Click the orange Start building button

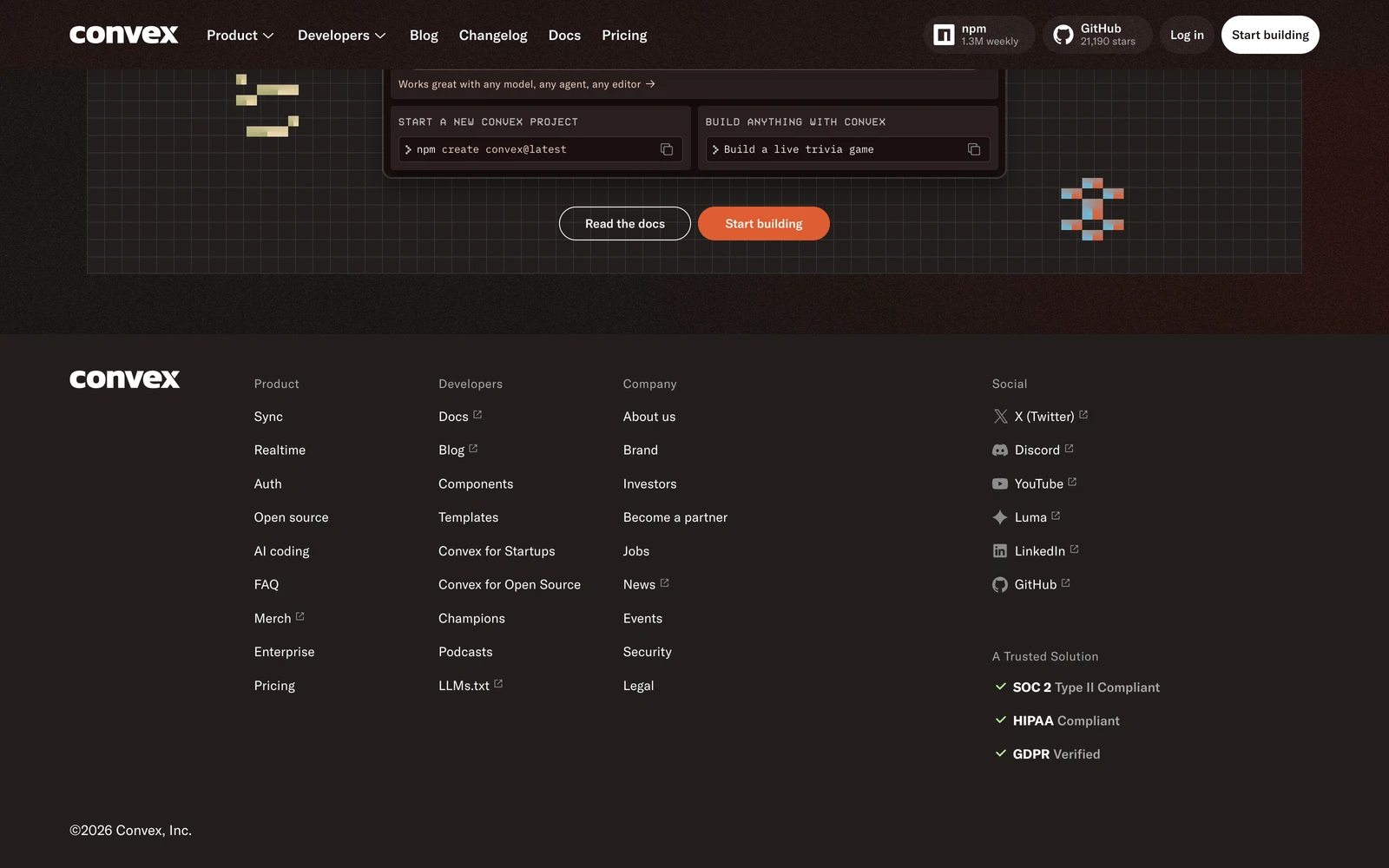pos(764,224)
